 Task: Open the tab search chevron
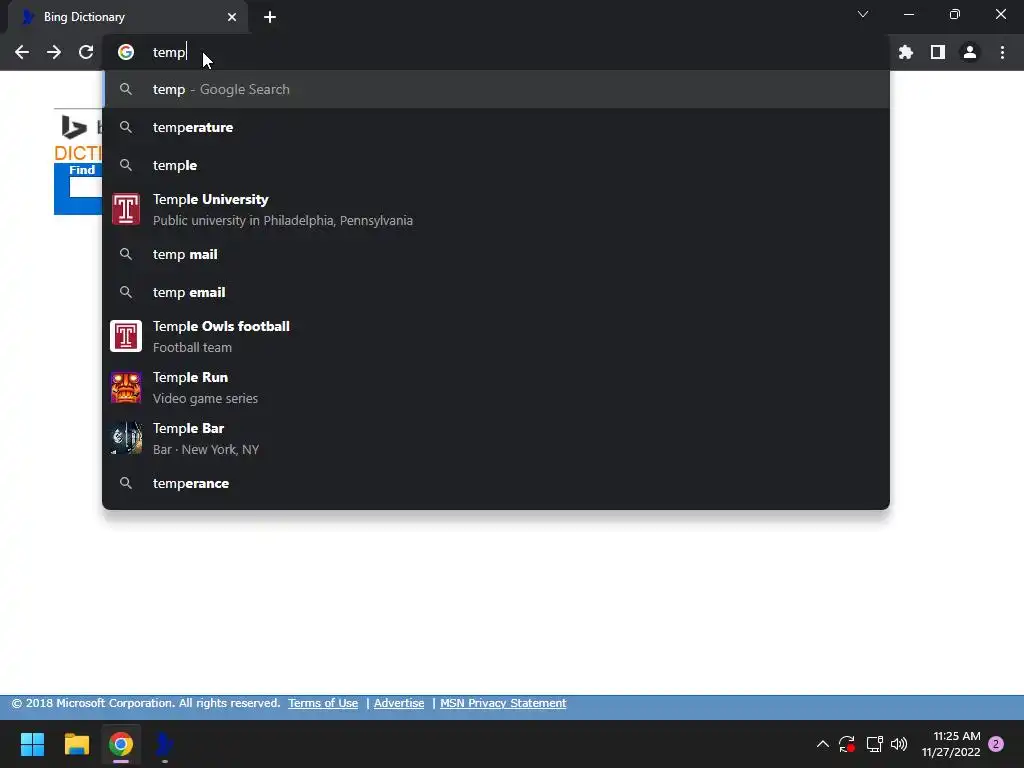863,14
